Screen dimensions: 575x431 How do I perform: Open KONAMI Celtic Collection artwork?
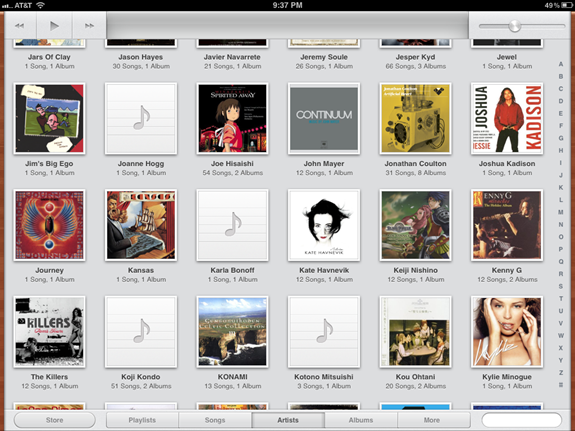click(232, 332)
